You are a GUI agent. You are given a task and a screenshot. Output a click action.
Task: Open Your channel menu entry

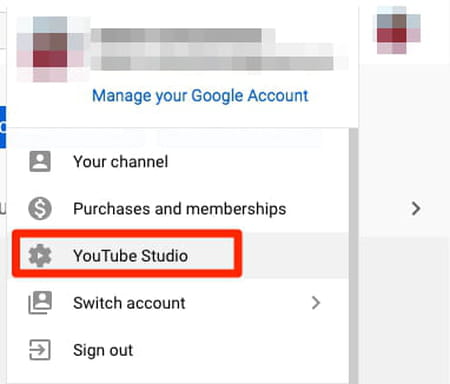pos(178,162)
